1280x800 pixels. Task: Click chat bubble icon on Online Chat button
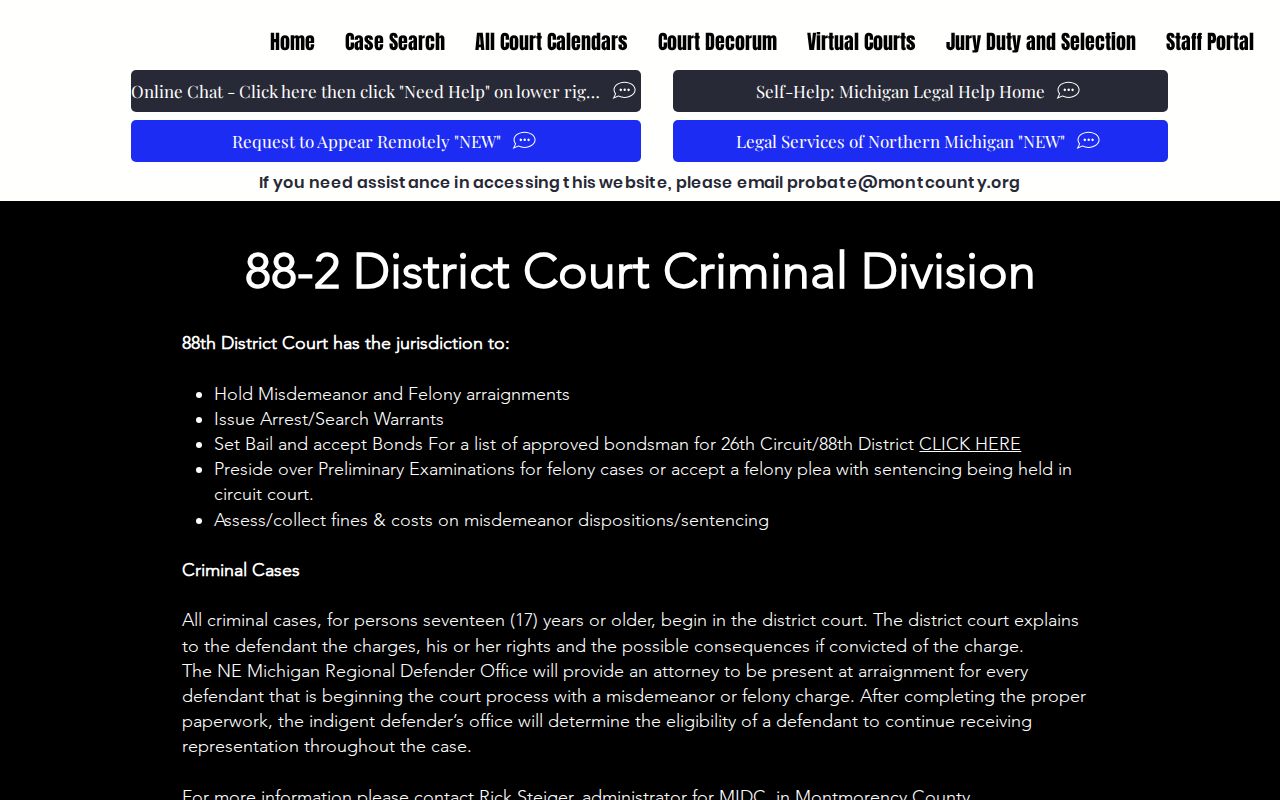(x=624, y=91)
